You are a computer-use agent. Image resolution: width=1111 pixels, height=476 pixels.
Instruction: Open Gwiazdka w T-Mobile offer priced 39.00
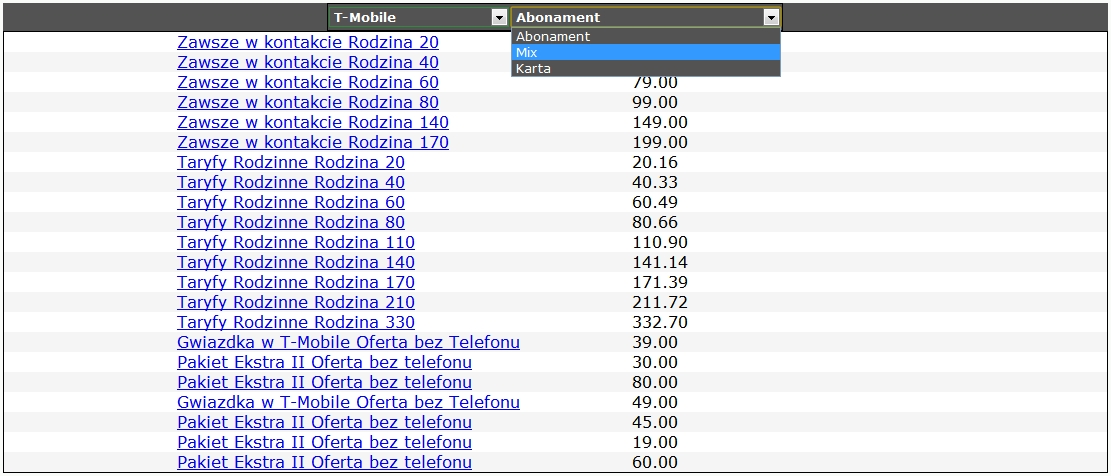pos(348,342)
